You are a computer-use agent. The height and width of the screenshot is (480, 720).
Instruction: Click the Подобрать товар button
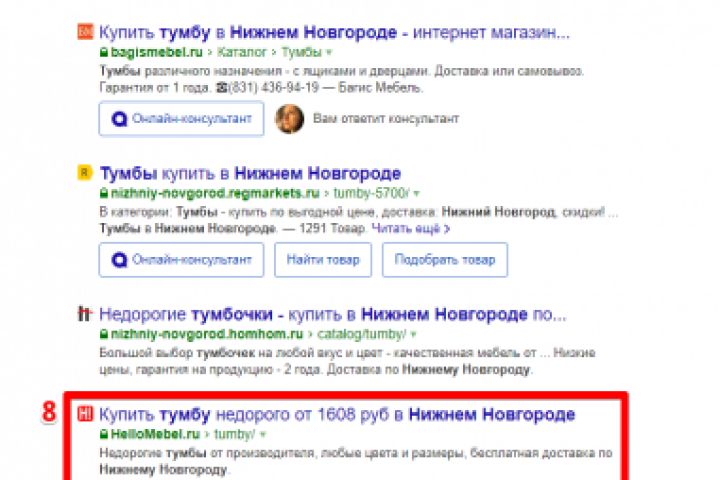click(445, 260)
